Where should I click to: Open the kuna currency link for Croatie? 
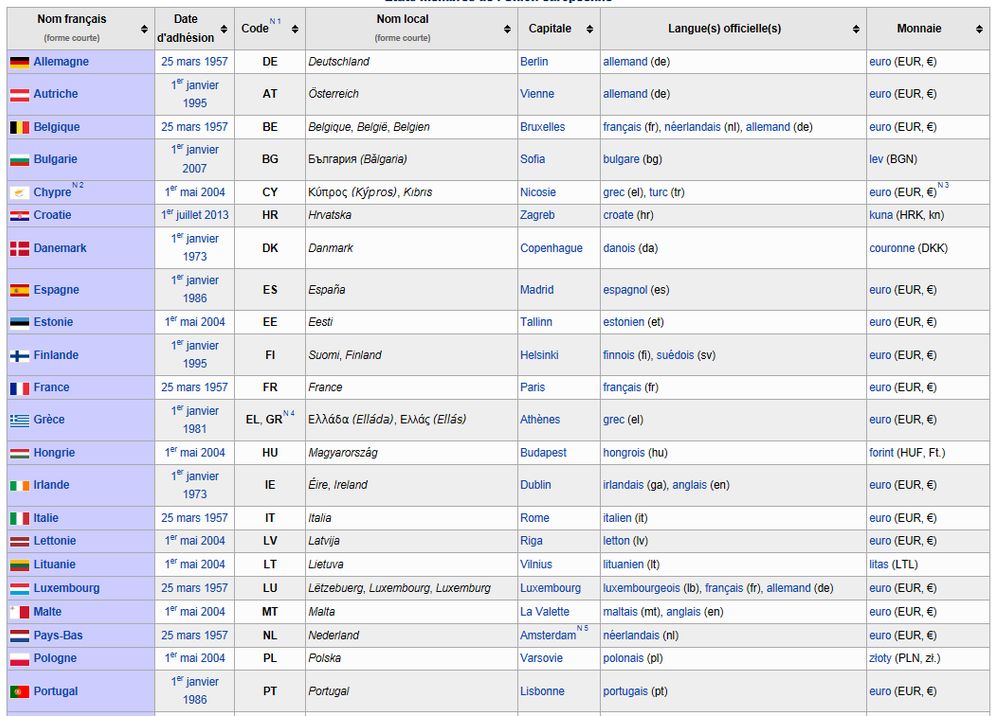(881, 215)
